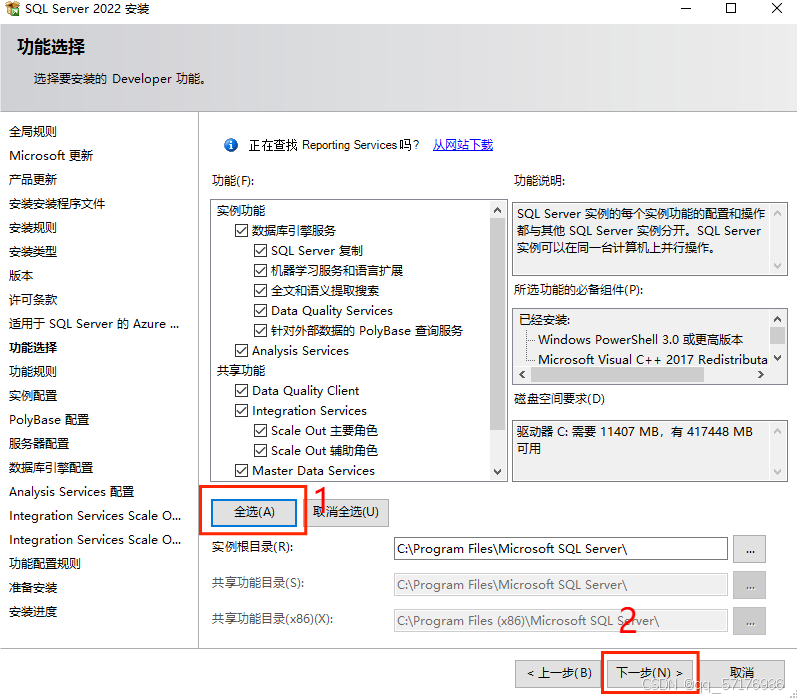Image resolution: width=797 pixels, height=698 pixels.
Task: Click 功能配置规则 step in sidebar
Action: pyautogui.click(x=45, y=564)
